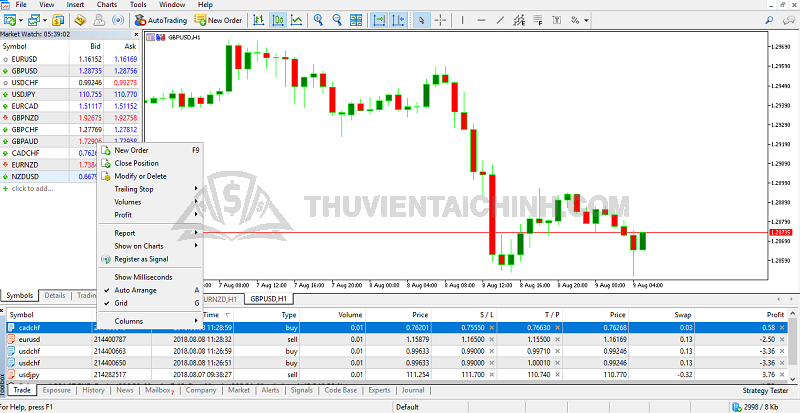Viewport: 800px width, 413px height.
Task: Pick the diagonal trendline tool
Action: [501, 20]
